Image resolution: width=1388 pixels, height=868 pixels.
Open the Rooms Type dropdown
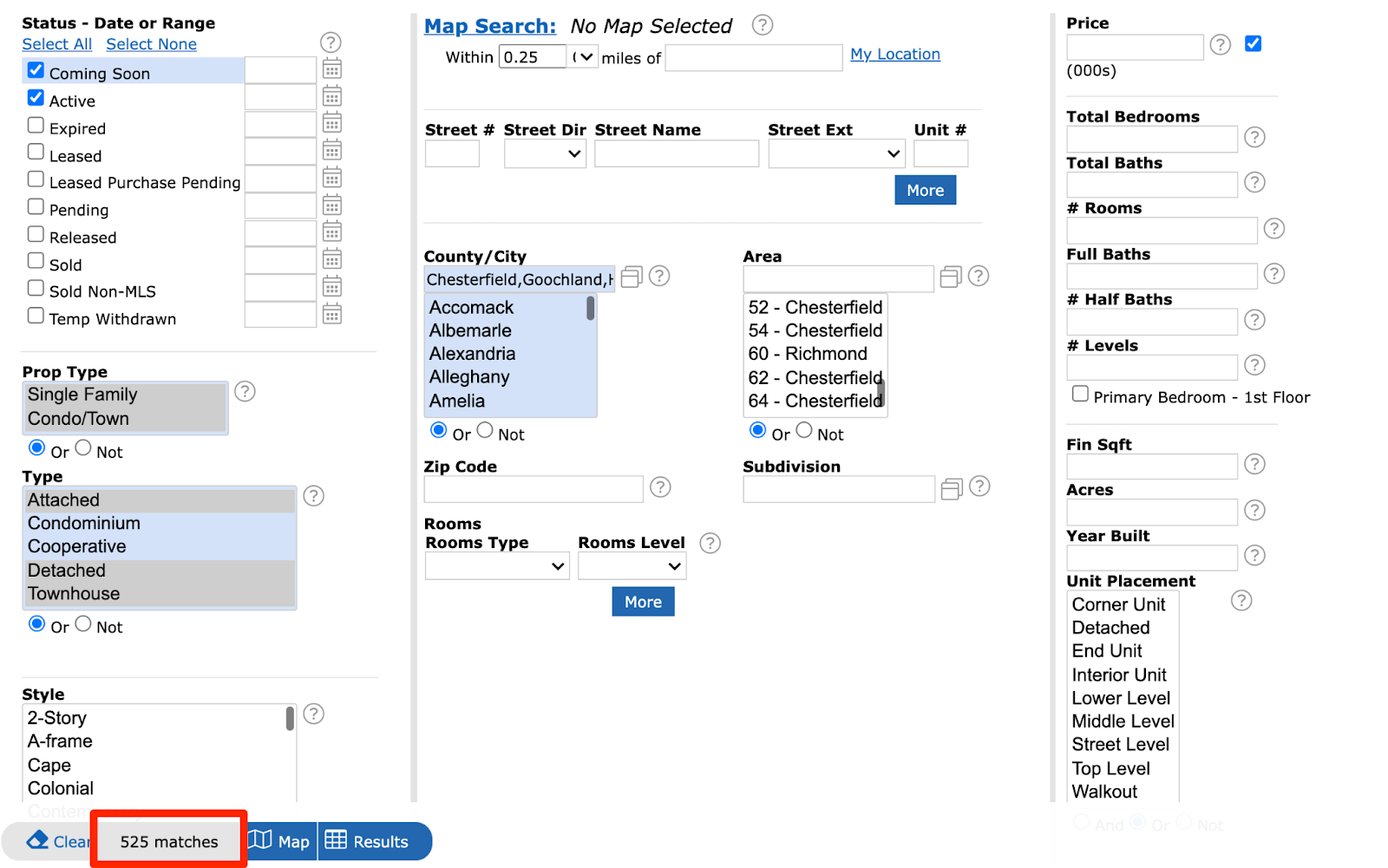496,566
